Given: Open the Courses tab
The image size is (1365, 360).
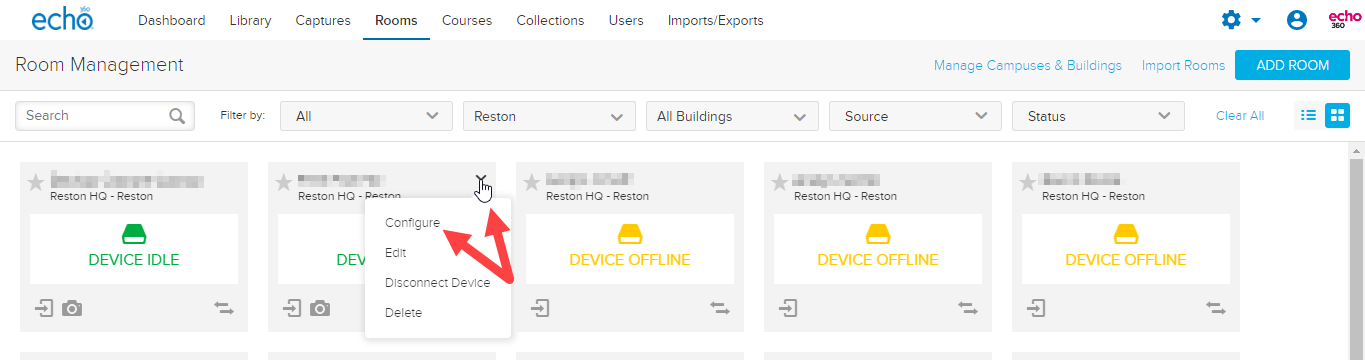Looking at the screenshot, I should click(467, 20).
